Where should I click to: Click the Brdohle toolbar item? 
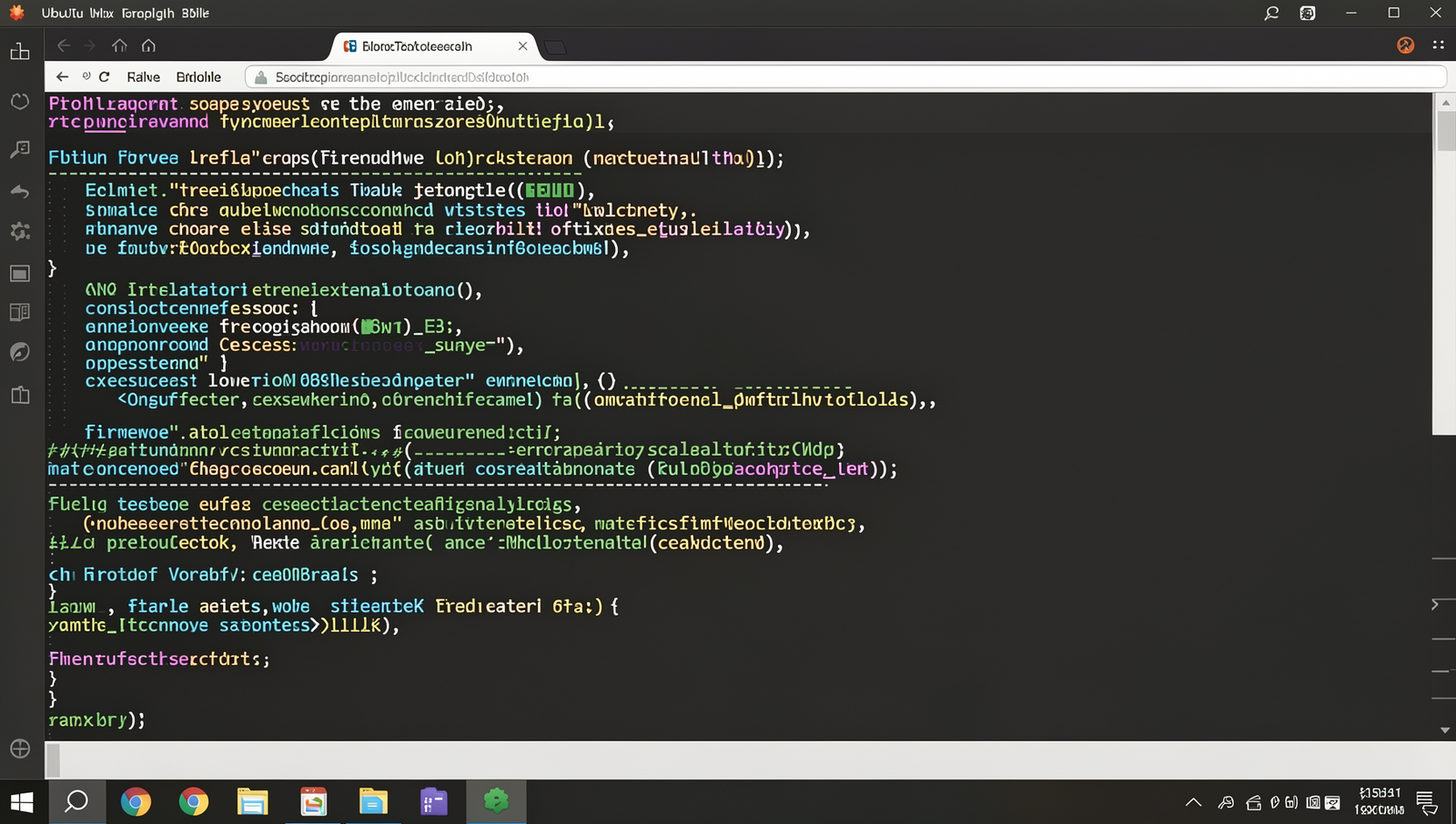(198, 77)
